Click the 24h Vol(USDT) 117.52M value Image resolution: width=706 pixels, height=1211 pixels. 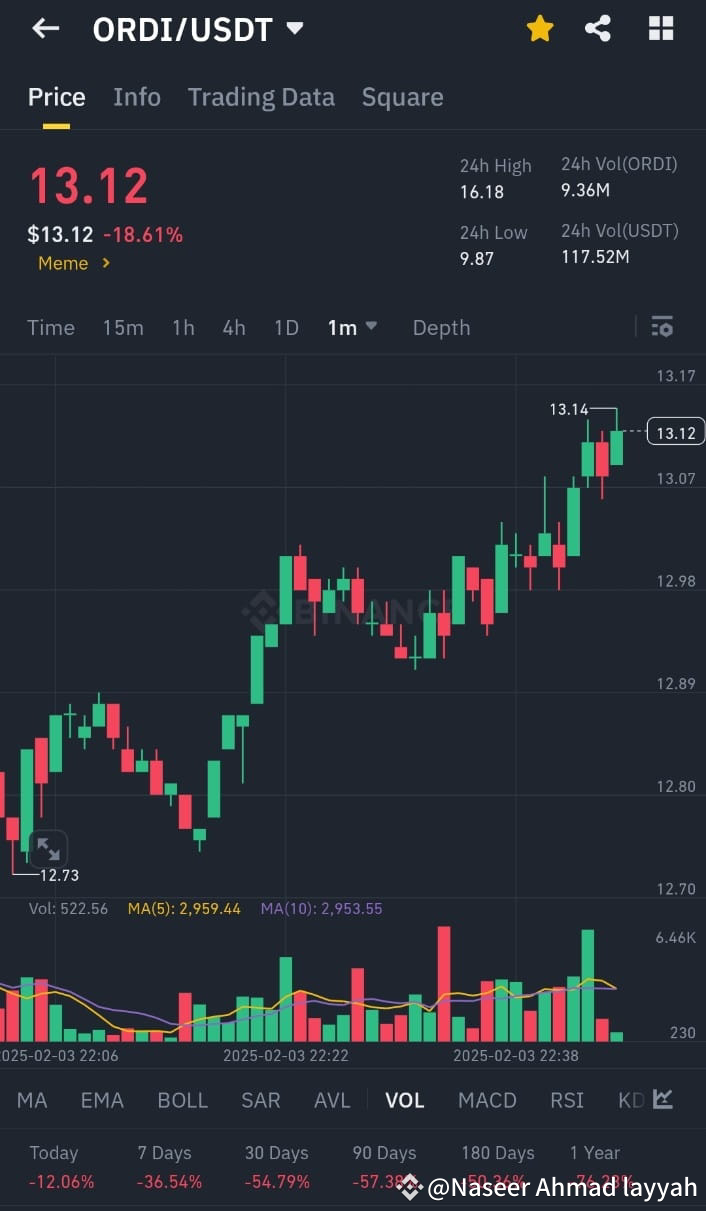[x=595, y=257]
